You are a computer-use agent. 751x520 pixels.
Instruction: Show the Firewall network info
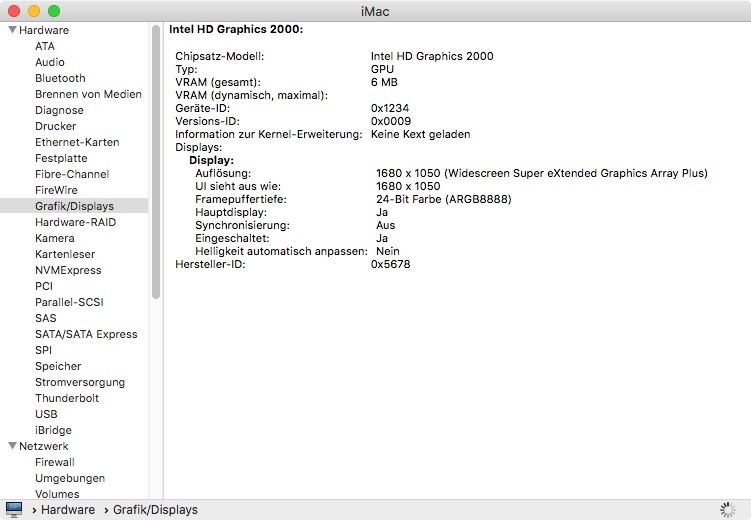pyautogui.click(x=55, y=462)
